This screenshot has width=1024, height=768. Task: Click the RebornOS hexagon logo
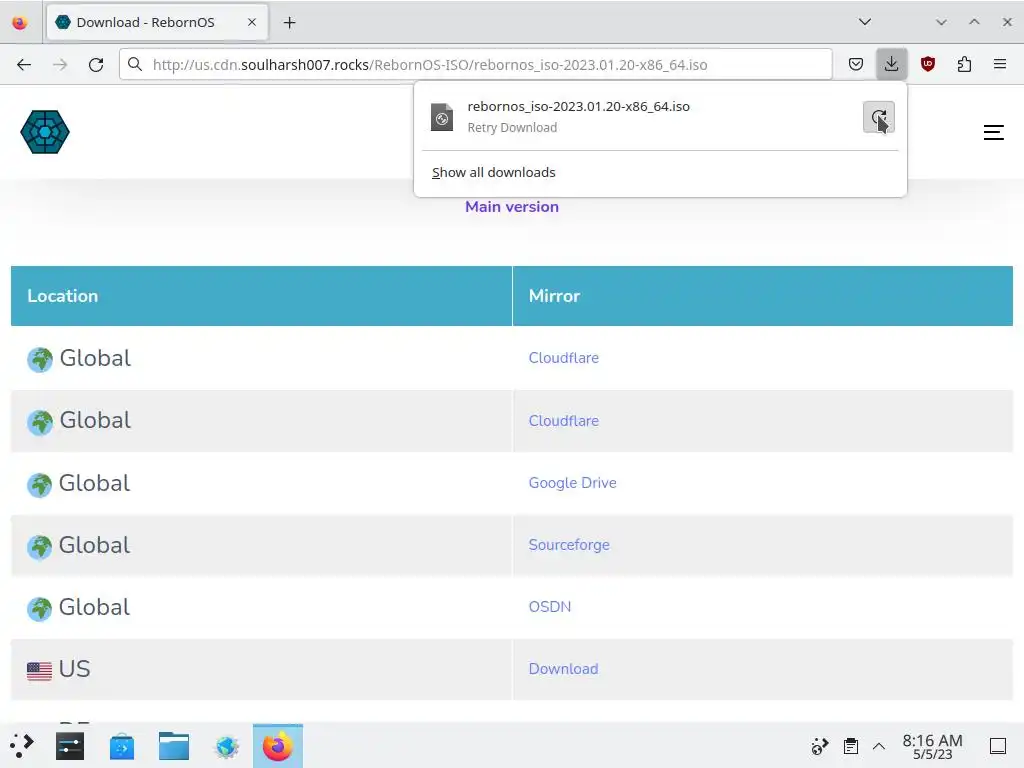pos(45,132)
